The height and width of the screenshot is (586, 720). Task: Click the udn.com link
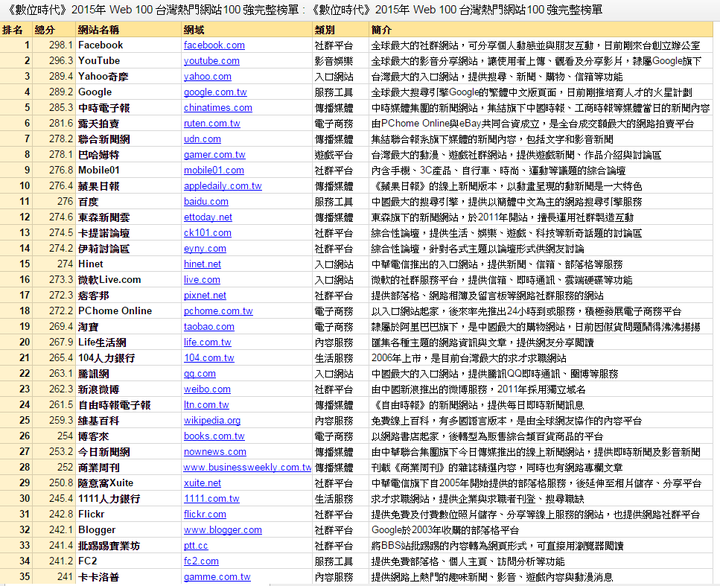tap(202, 139)
